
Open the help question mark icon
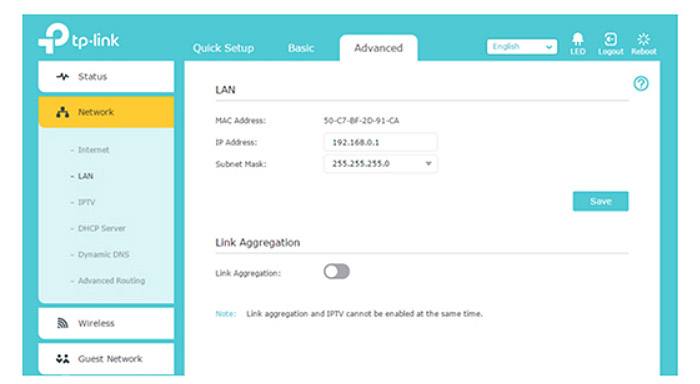(x=641, y=83)
